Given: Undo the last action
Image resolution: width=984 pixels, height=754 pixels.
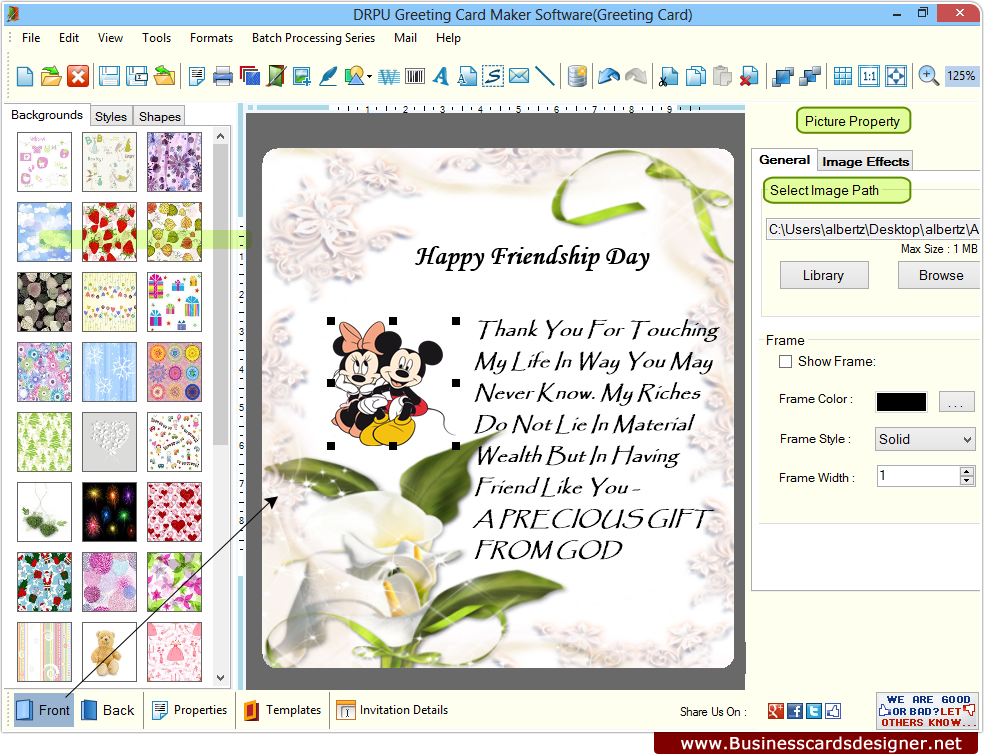Looking at the screenshot, I should tap(609, 77).
